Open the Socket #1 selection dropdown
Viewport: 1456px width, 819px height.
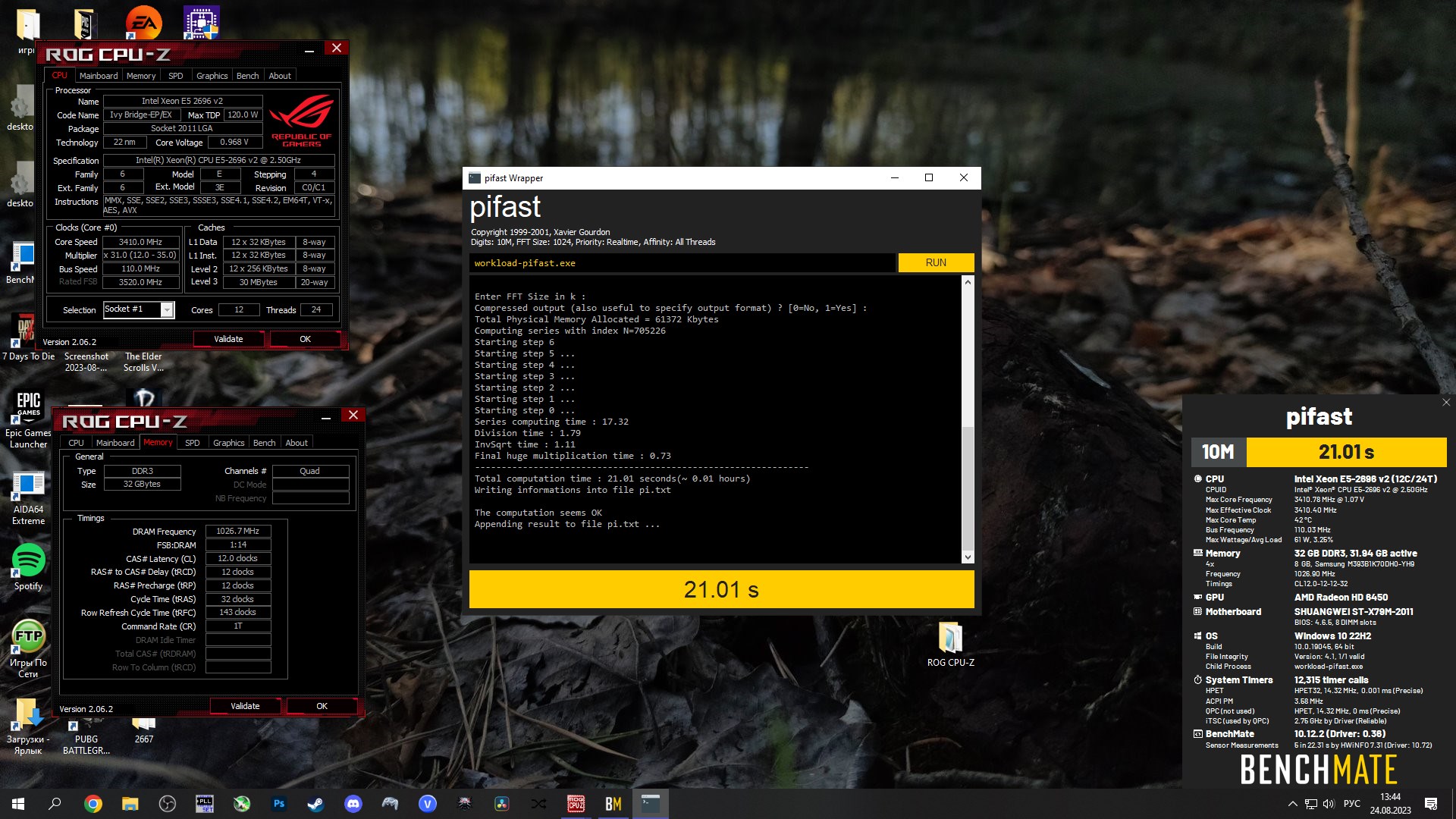pos(139,309)
